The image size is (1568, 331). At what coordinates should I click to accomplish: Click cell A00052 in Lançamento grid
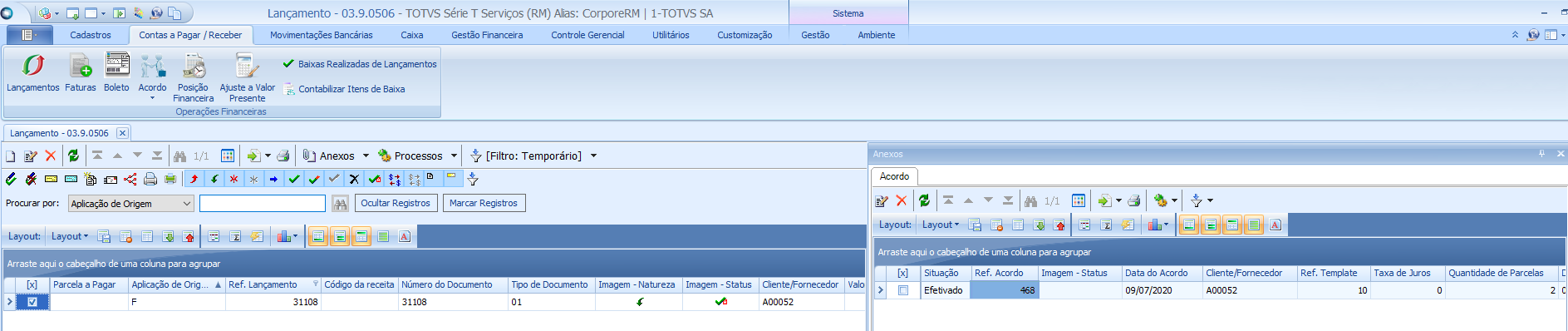[x=802, y=302]
